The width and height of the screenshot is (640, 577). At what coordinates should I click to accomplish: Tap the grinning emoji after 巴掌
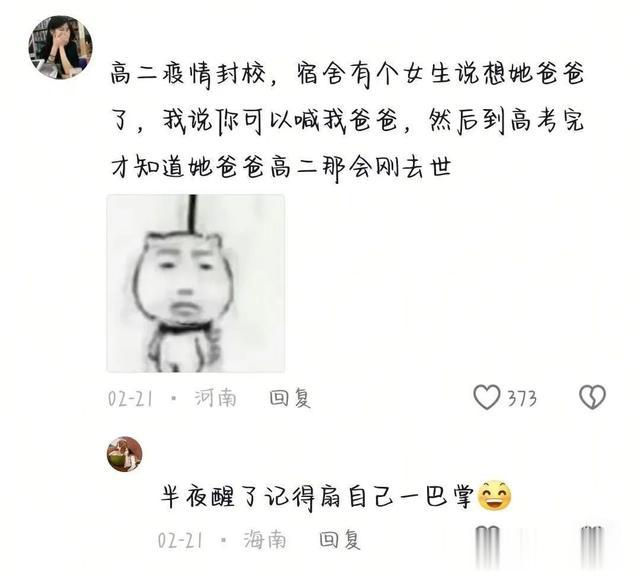[494, 495]
